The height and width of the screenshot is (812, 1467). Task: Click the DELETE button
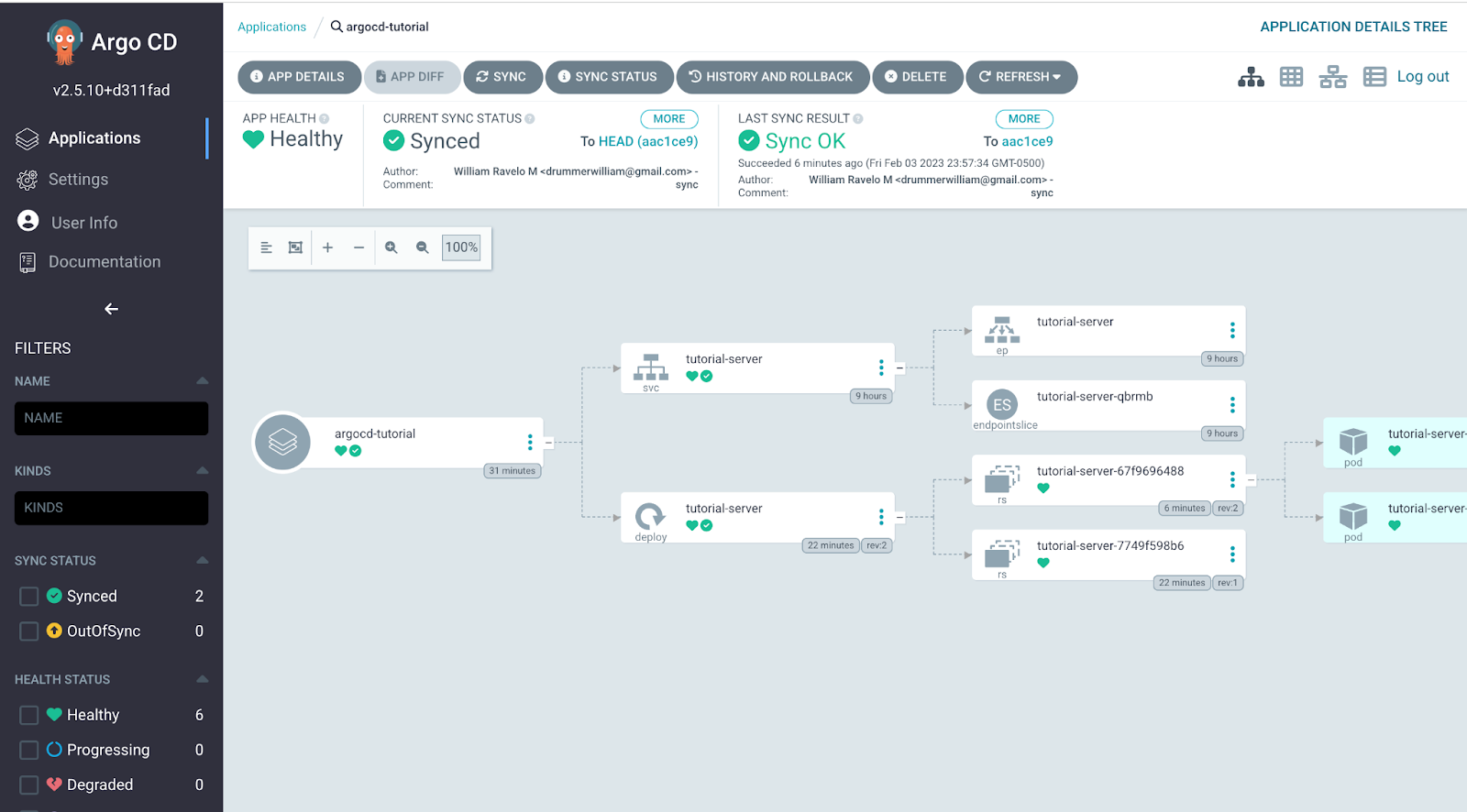(917, 77)
